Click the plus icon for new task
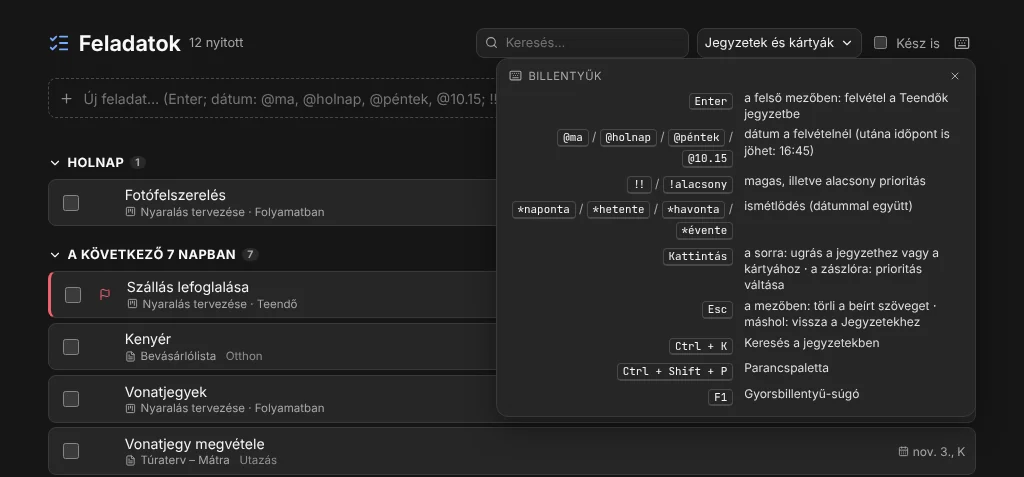 [66, 99]
